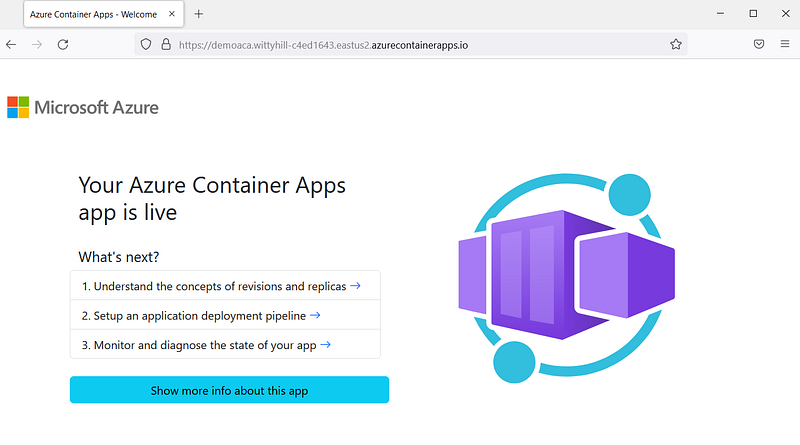Open the Save to Pocket icon
The width and height of the screenshot is (800, 445).
point(759,44)
